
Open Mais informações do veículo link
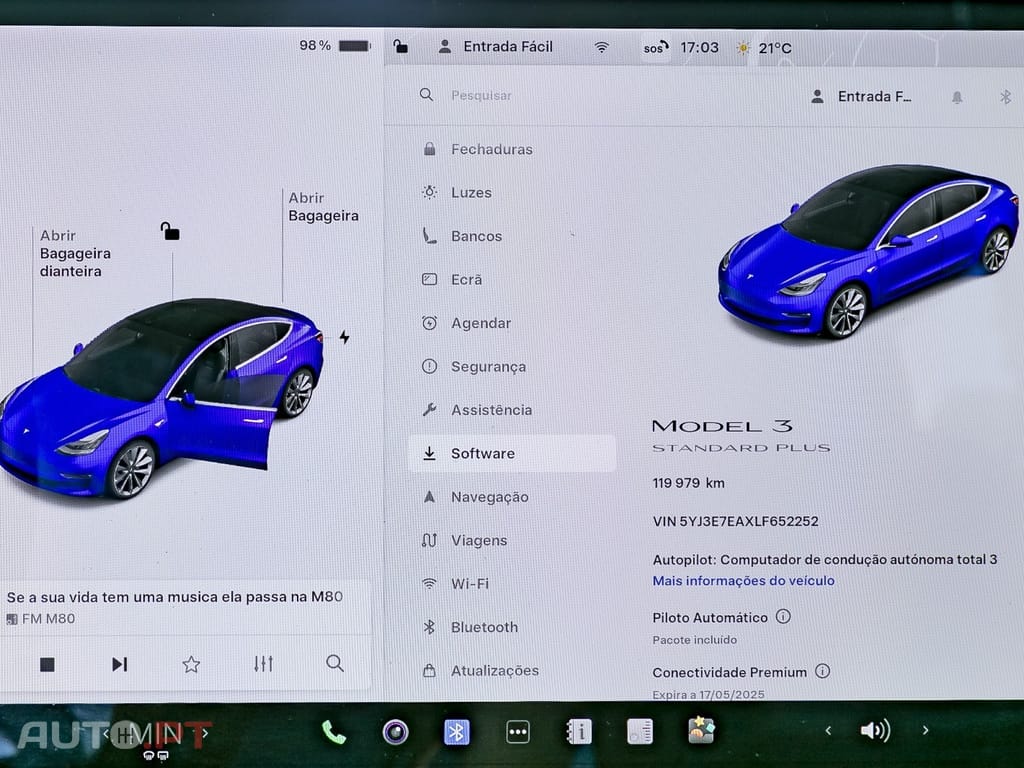[743, 581]
